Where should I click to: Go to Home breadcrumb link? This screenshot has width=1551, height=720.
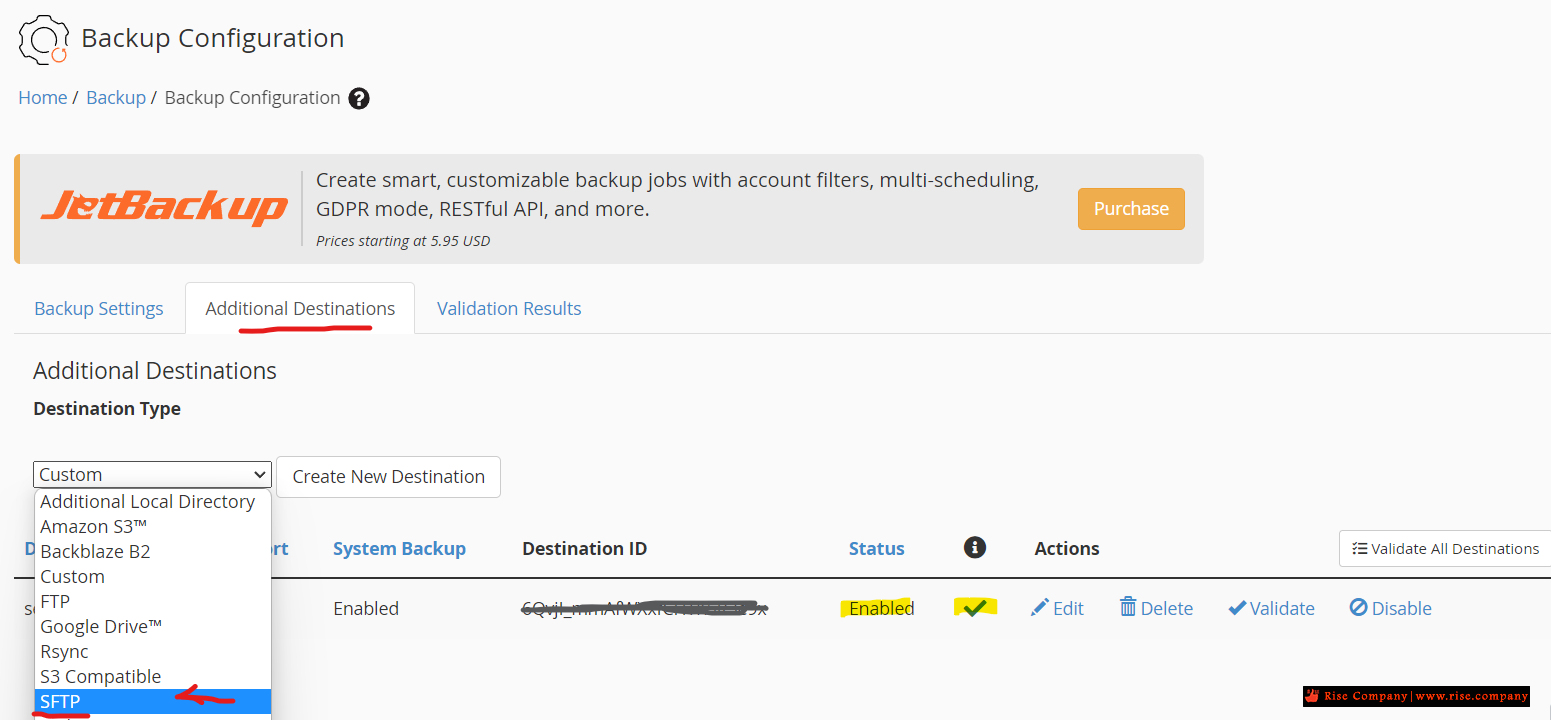[x=43, y=98]
